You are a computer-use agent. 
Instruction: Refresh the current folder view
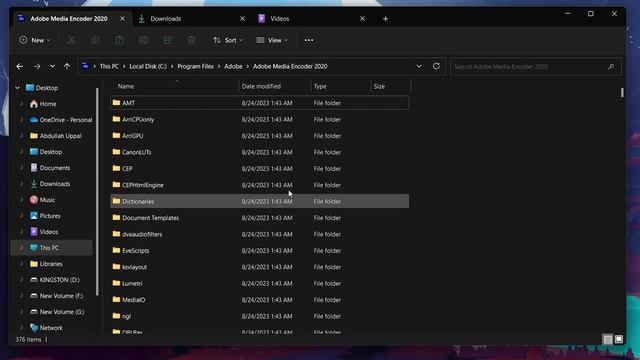coord(436,66)
